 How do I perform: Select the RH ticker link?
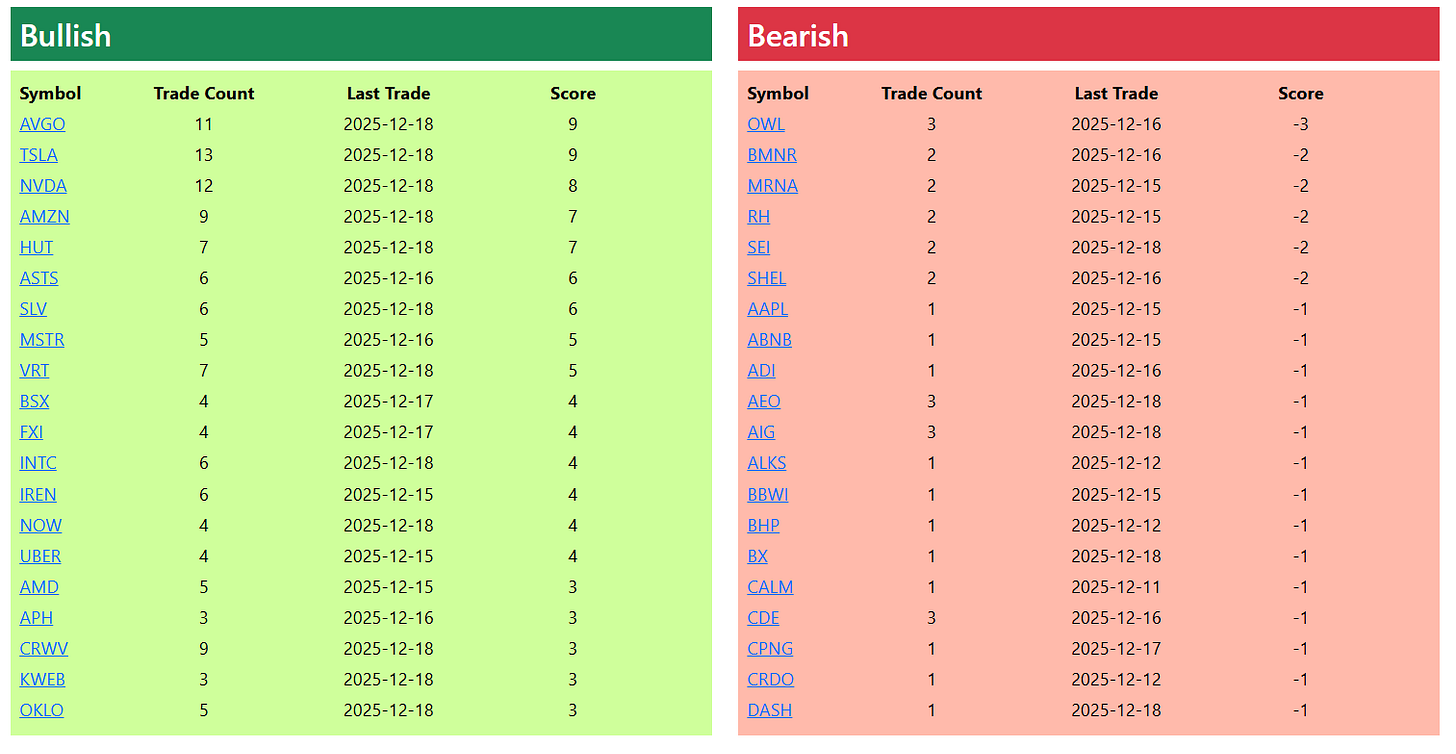pos(759,217)
